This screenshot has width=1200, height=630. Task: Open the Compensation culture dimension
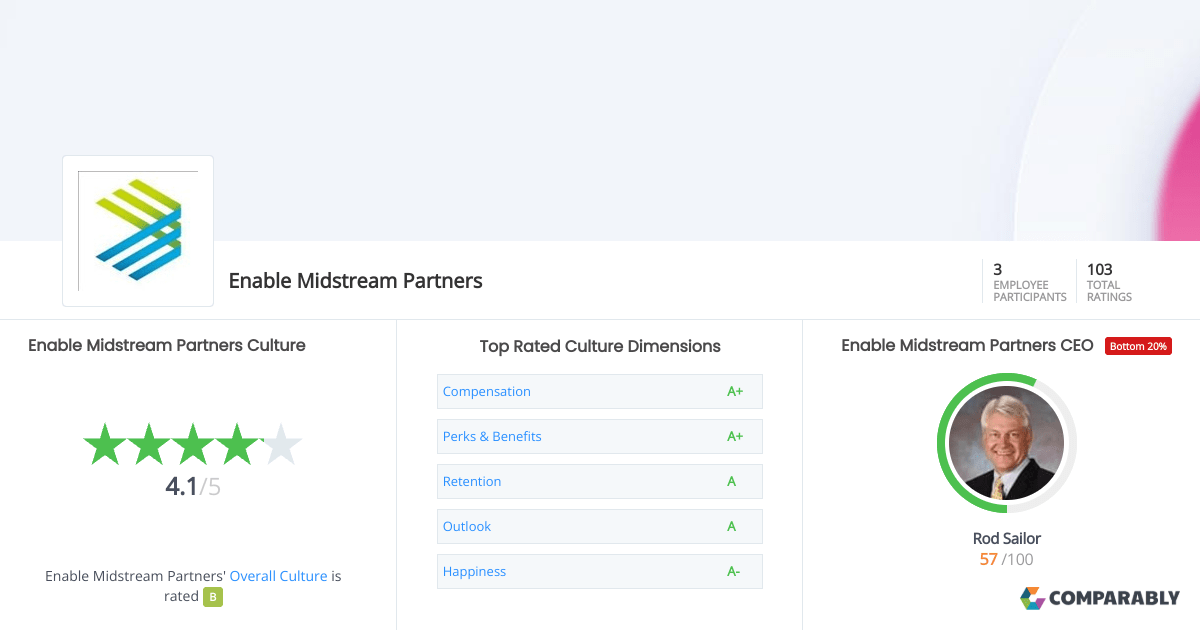point(487,392)
